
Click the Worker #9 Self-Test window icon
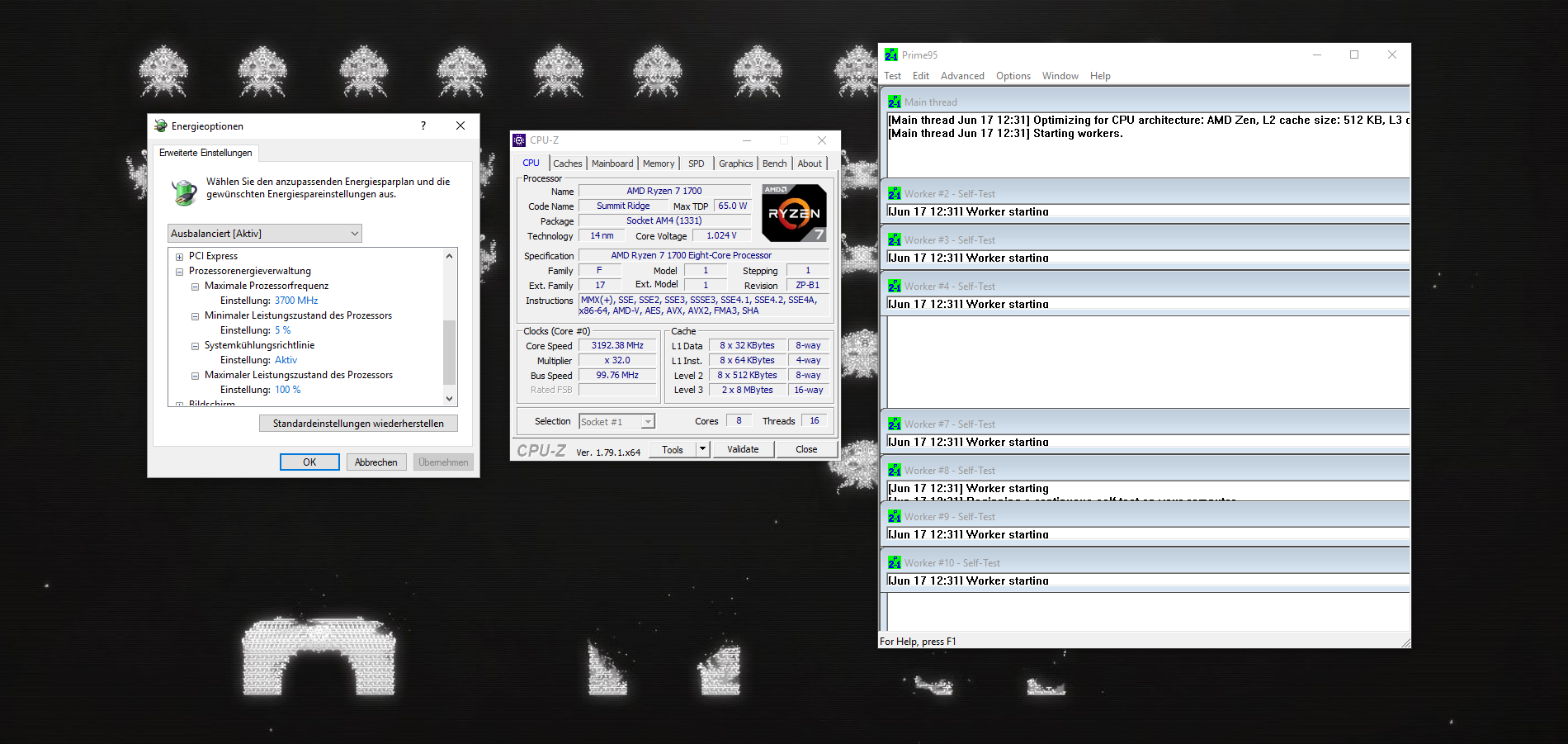tap(895, 517)
